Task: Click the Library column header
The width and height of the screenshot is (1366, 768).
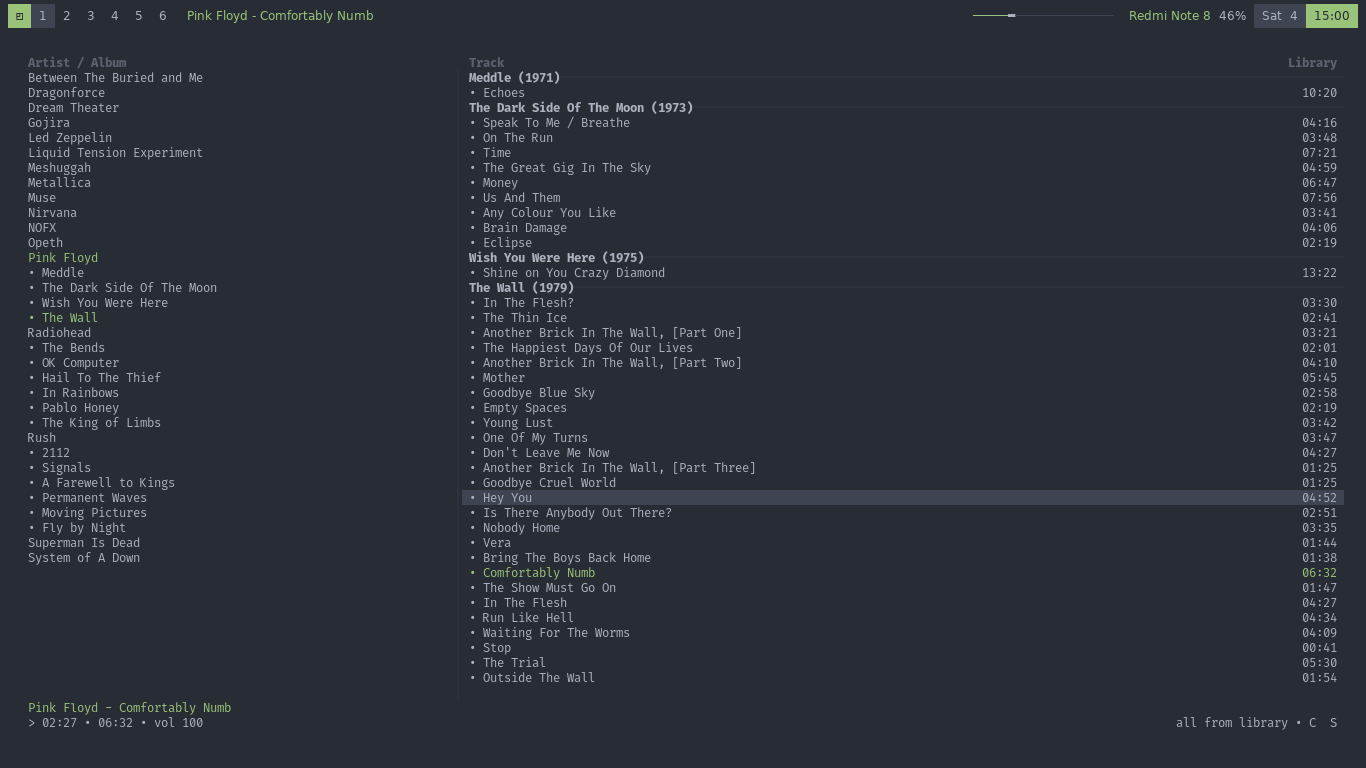Action: pos(1312,62)
